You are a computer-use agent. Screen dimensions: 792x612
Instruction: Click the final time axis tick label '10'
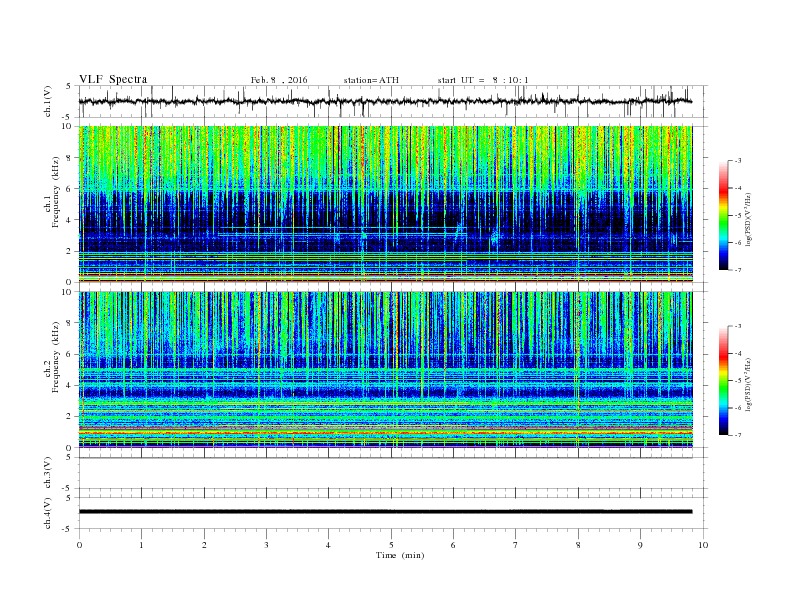(703, 545)
